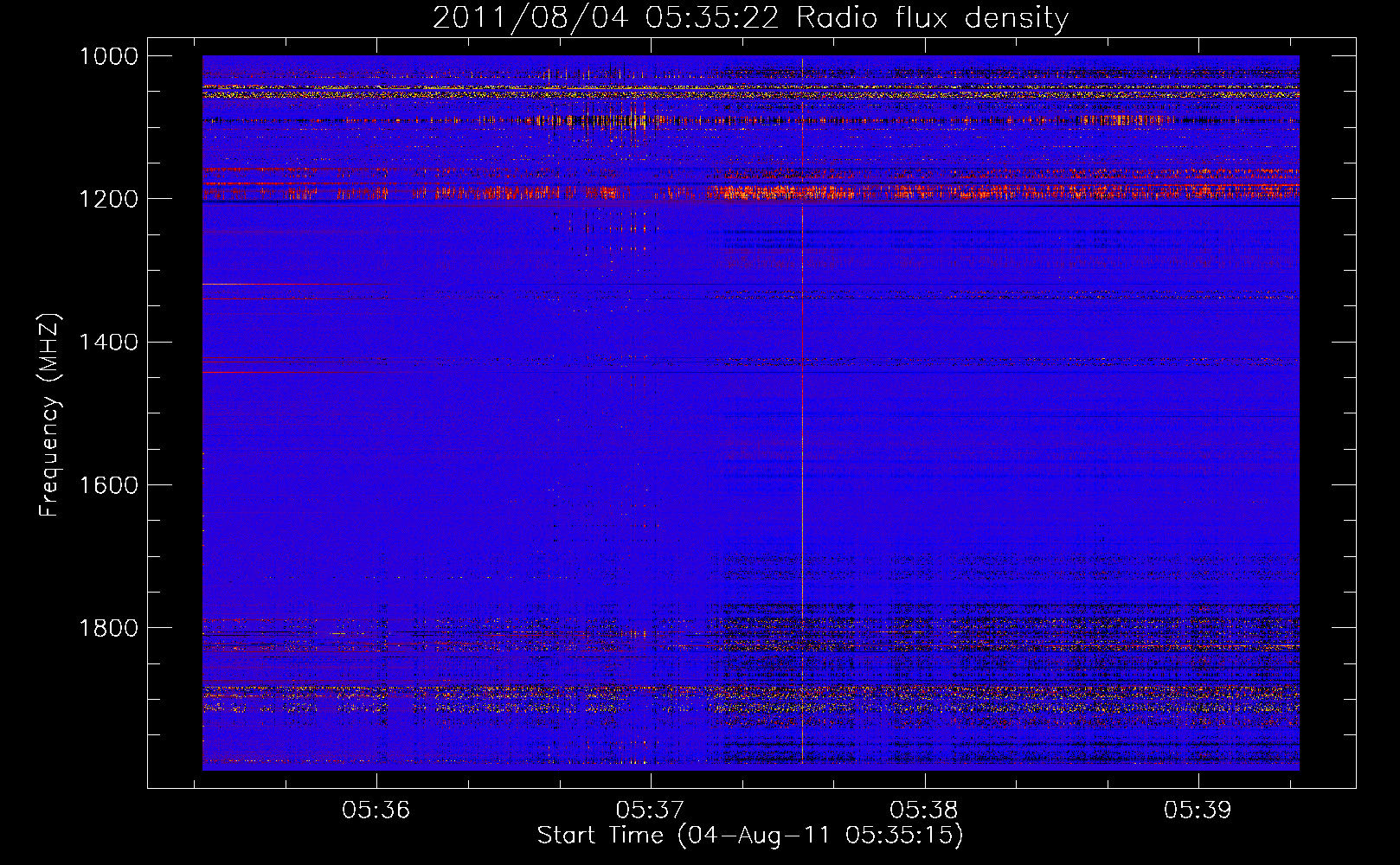Click the 1400 frequency tick label

click(x=108, y=342)
